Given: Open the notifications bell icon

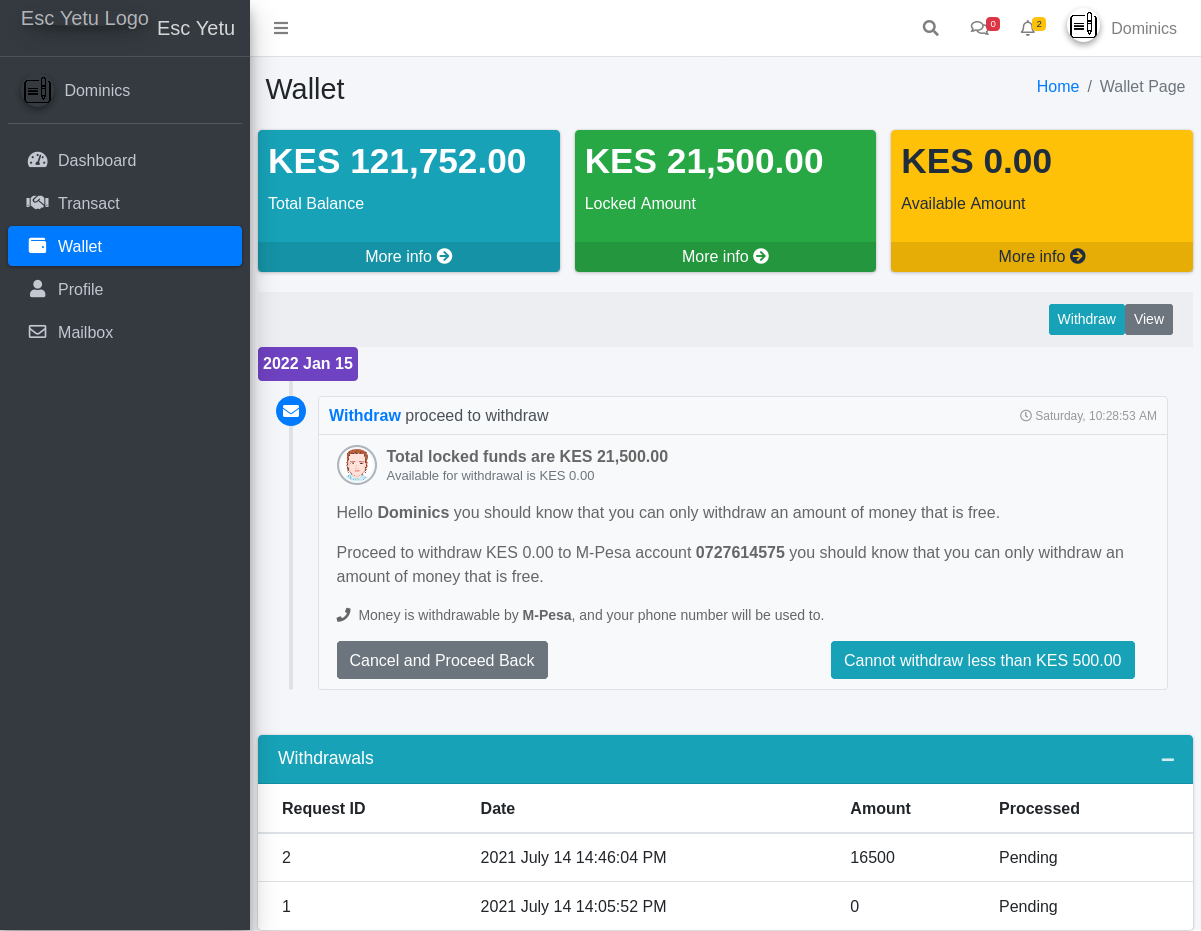Looking at the screenshot, I should (1027, 28).
